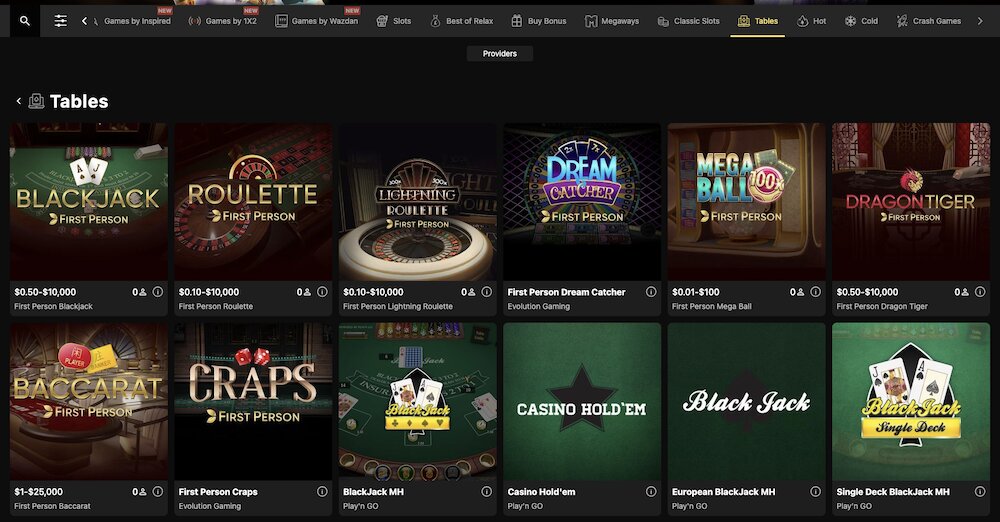The height and width of the screenshot is (522, 1000).
Task: Open Single Deck BlackJack MH thumbnail
Action: 911,401
